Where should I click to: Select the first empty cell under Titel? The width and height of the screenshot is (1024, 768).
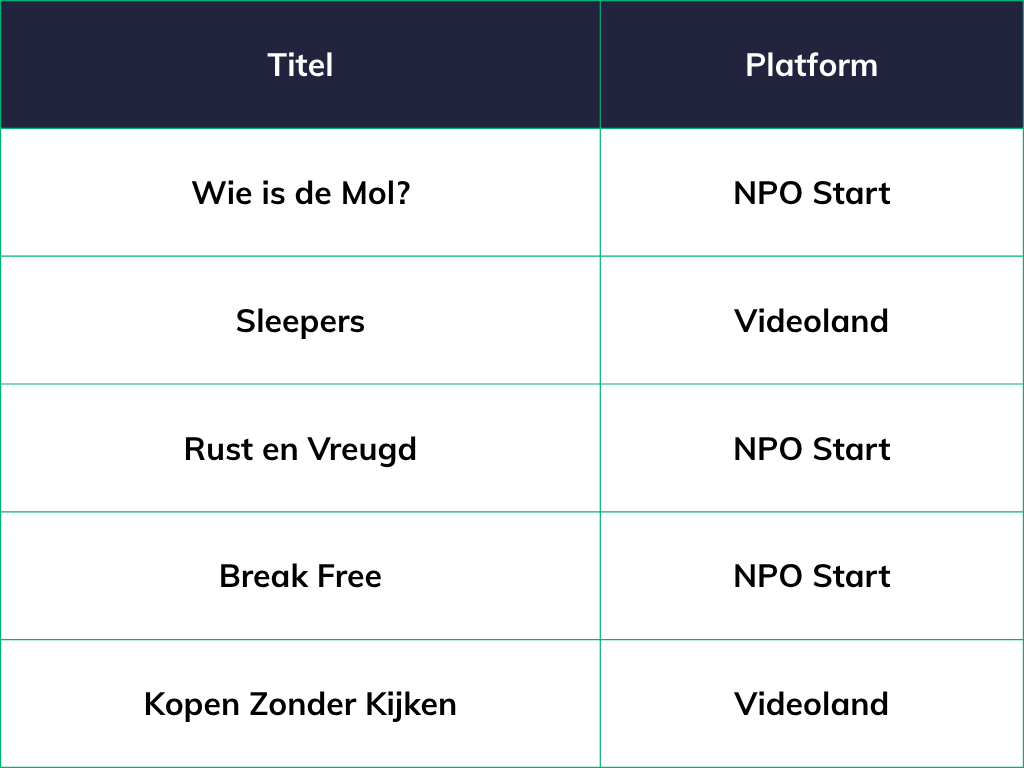[x=300, y=192]
